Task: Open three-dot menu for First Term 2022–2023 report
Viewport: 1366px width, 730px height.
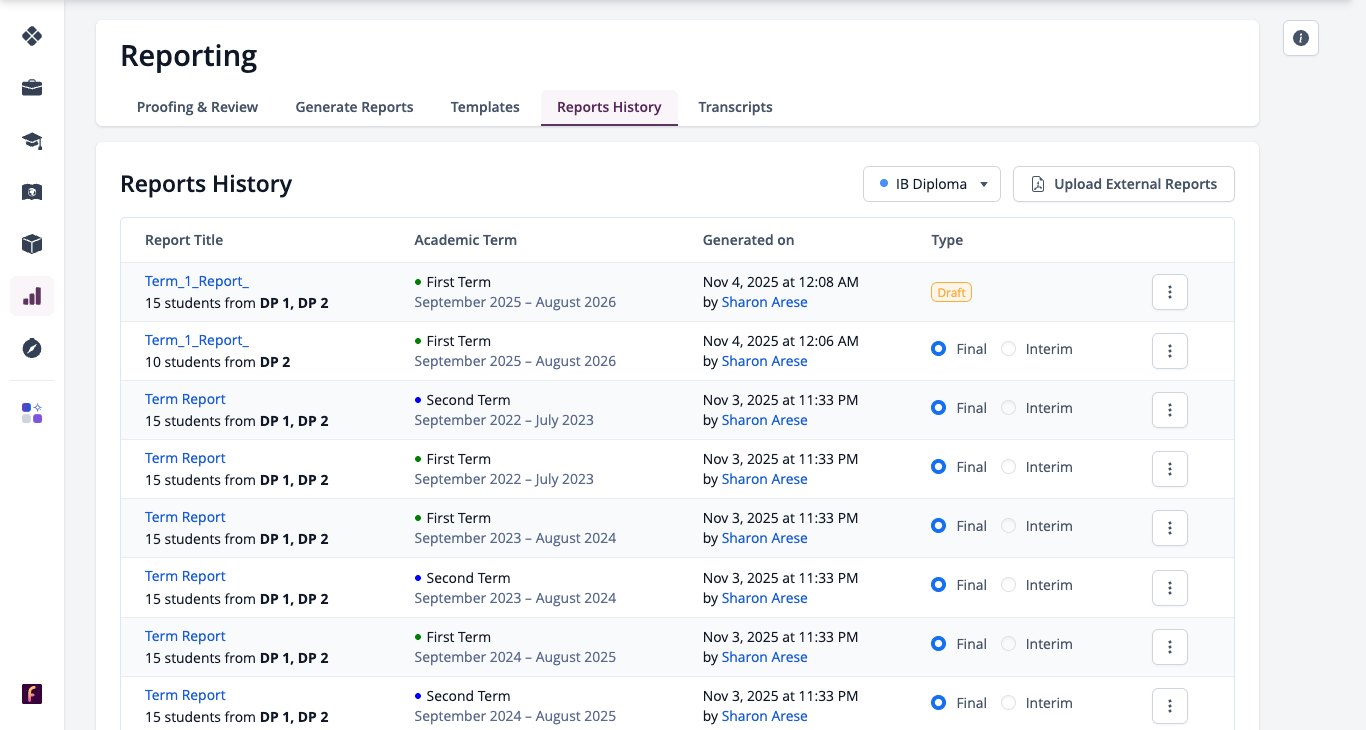Action: click(x=1170, y=469)
